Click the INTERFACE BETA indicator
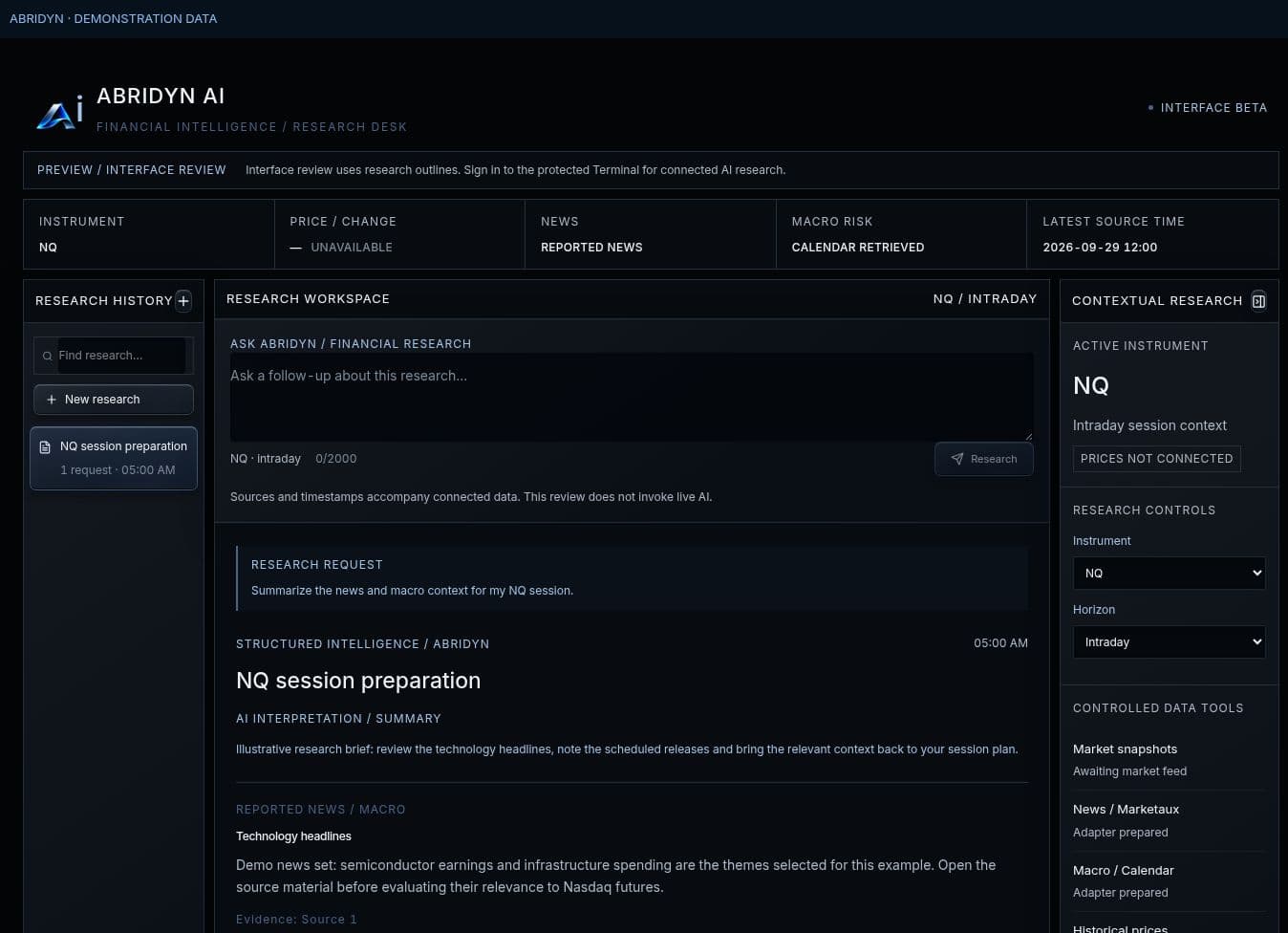 click(1208, 108)
